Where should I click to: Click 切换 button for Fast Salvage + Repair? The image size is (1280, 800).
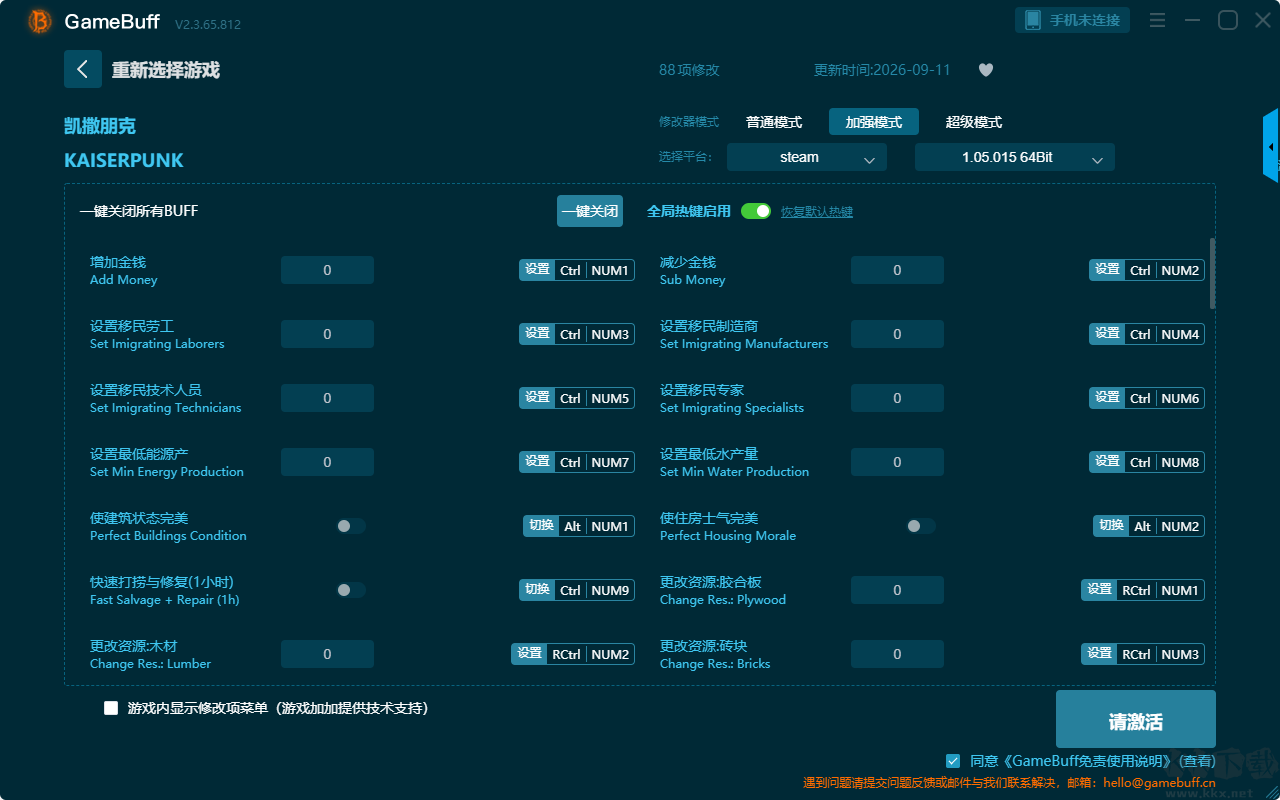point(537,590)
